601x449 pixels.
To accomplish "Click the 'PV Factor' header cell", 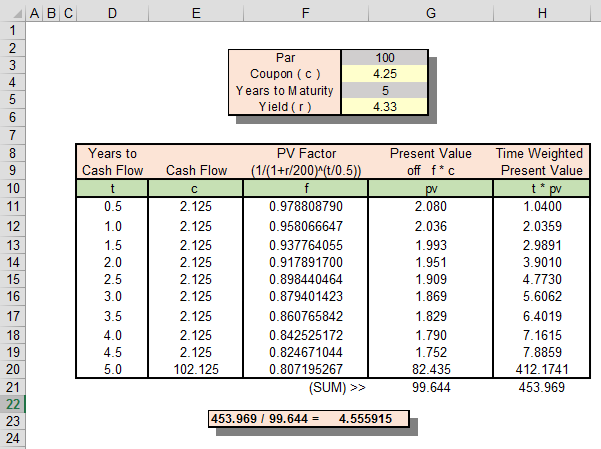I will pos(306,153).
